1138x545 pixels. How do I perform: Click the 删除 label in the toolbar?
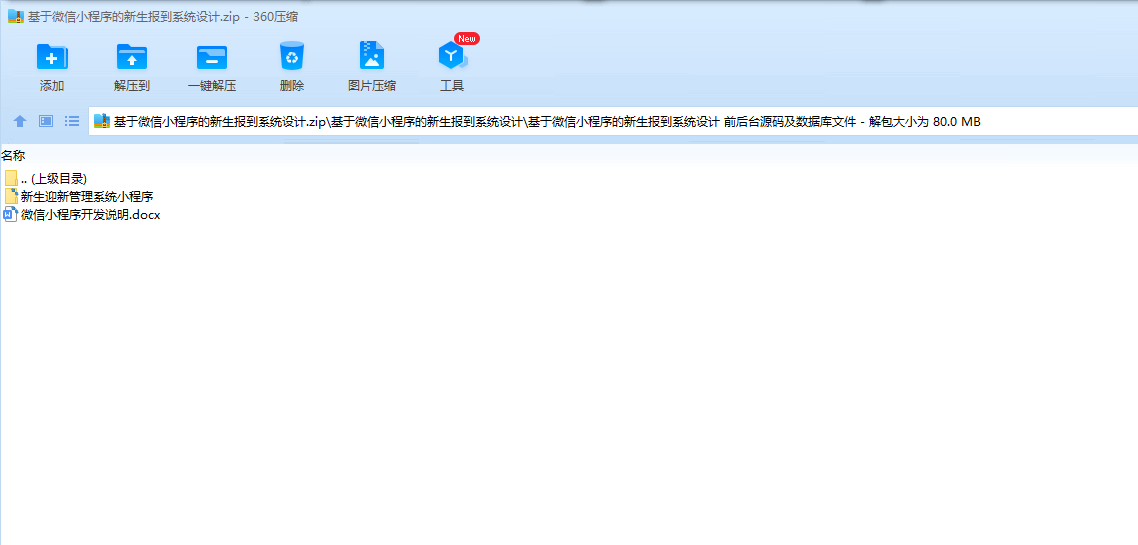pyautogui.click(x=292, y=86)
